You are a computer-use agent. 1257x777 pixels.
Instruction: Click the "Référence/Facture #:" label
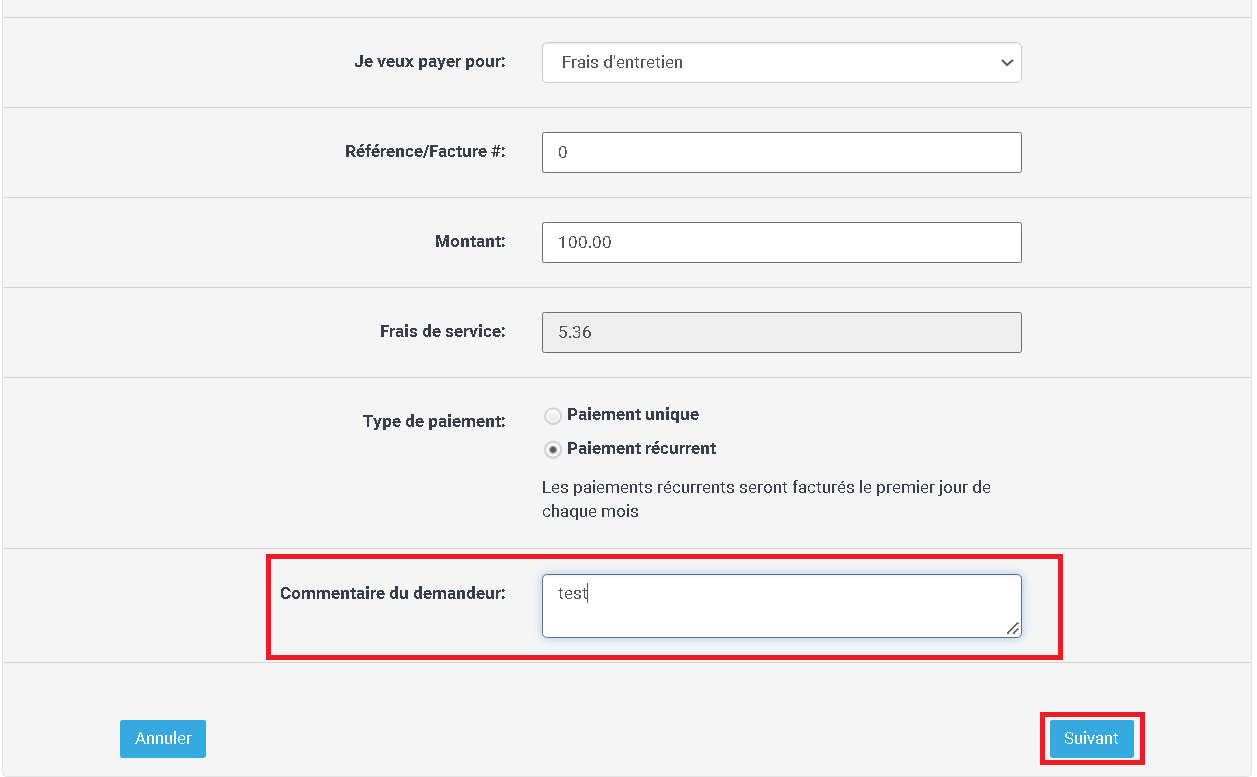(x=425, y=151)
